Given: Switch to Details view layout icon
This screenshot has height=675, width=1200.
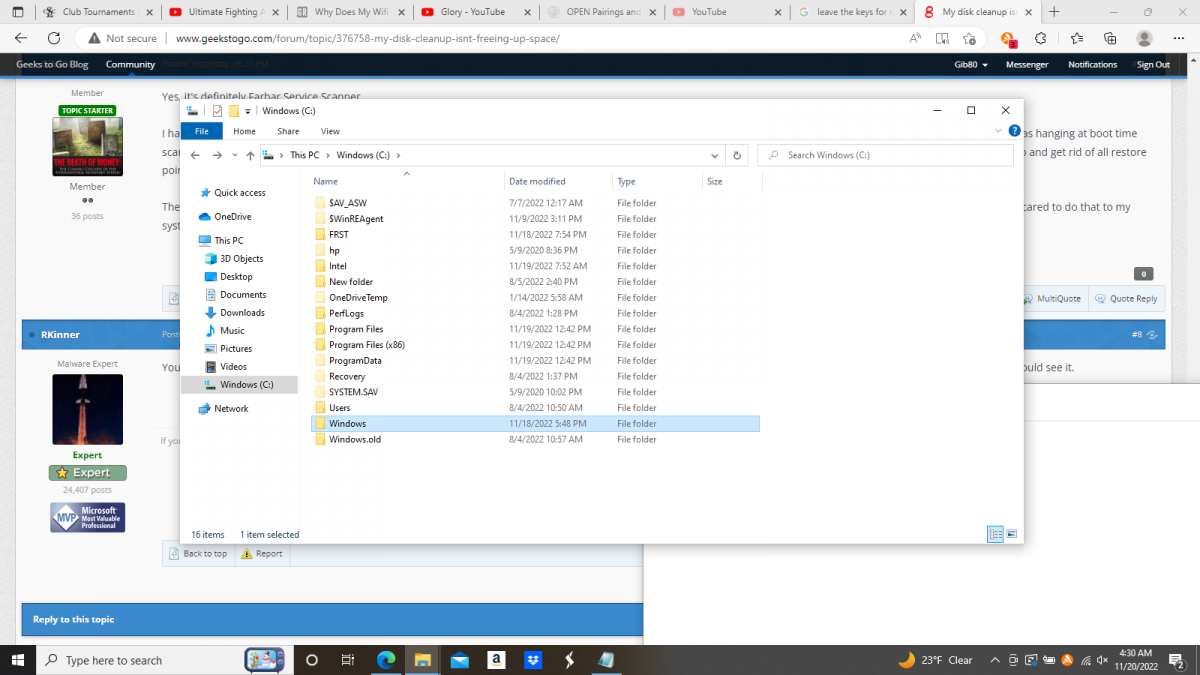Looking at the screenshot, I should [x=995, y=534].
